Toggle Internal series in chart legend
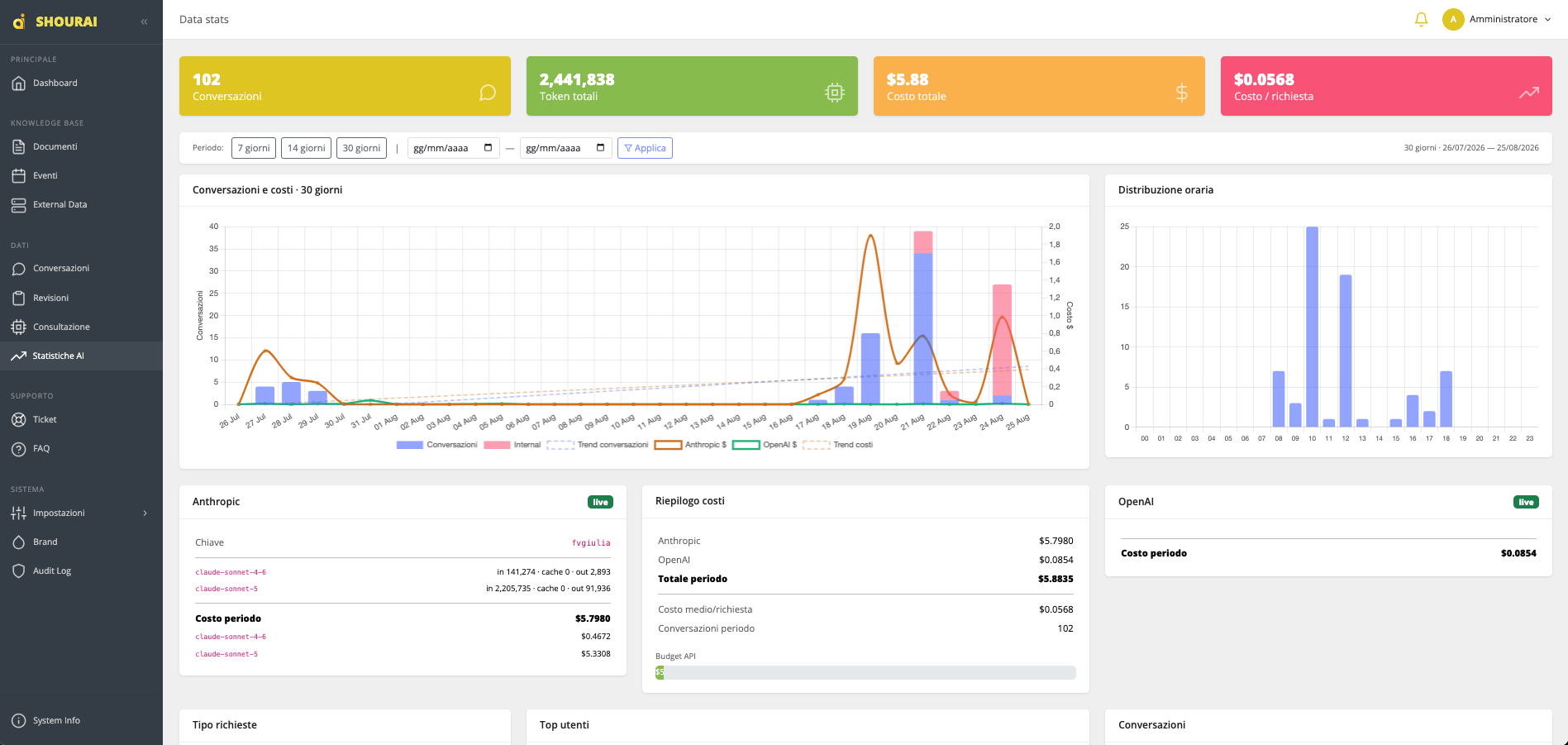 (512, 445)
